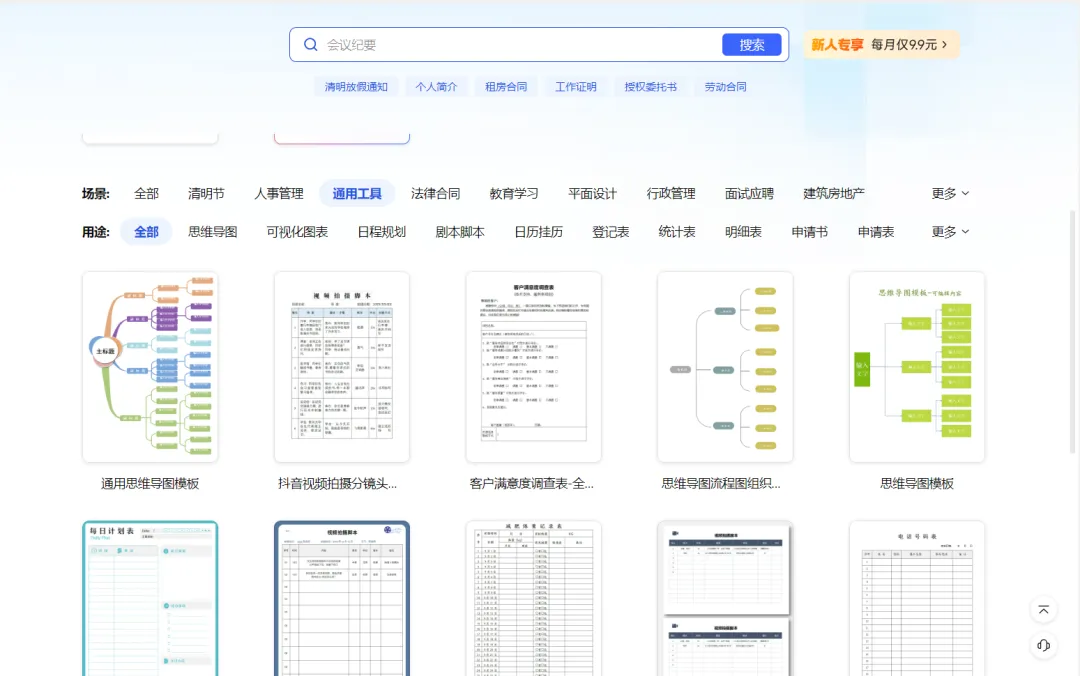Select the 法律合同 scene filter

pos(435,194)
